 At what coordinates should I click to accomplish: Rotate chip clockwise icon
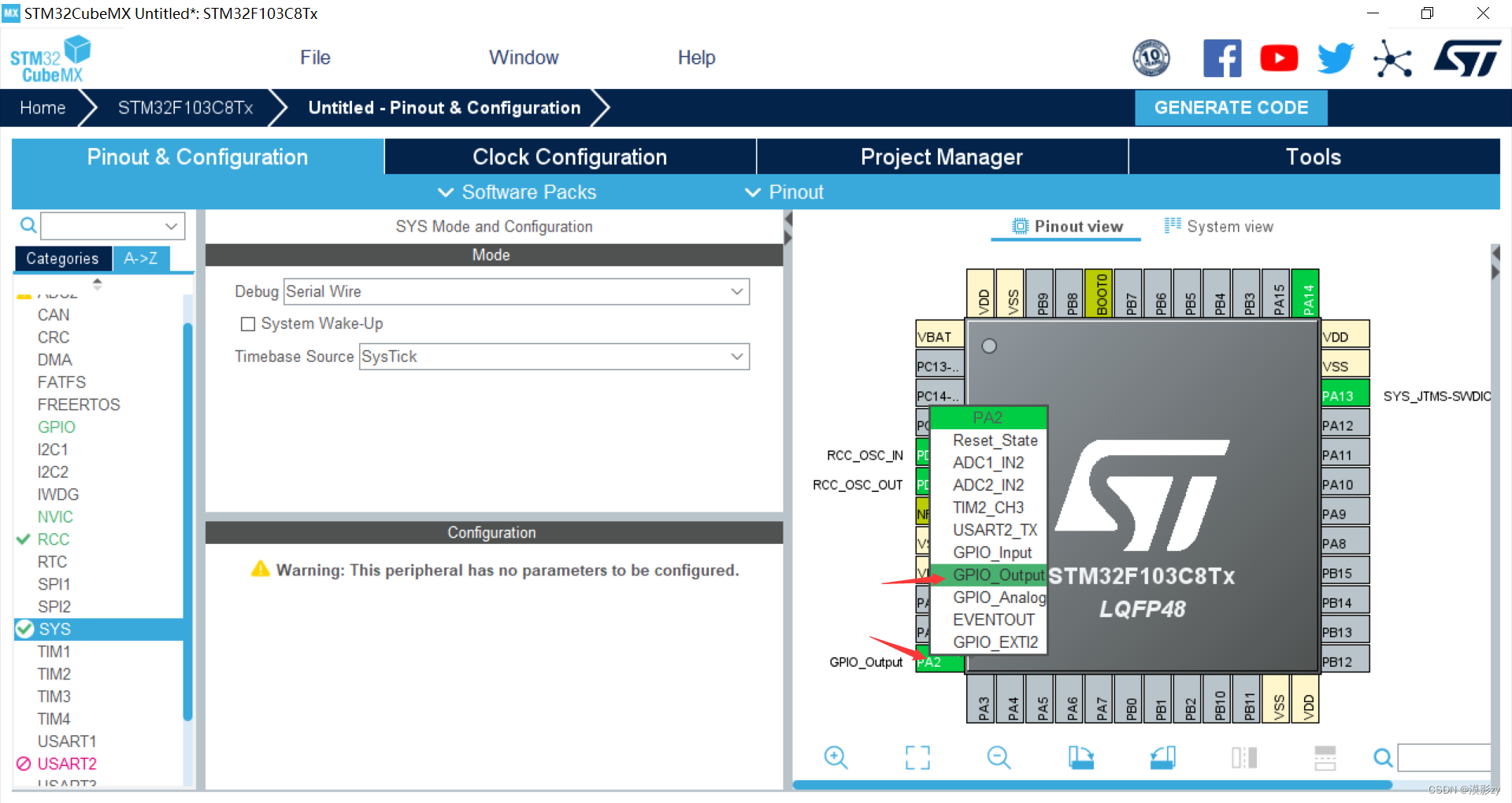pyautogui.click(x=1080, y=757)
